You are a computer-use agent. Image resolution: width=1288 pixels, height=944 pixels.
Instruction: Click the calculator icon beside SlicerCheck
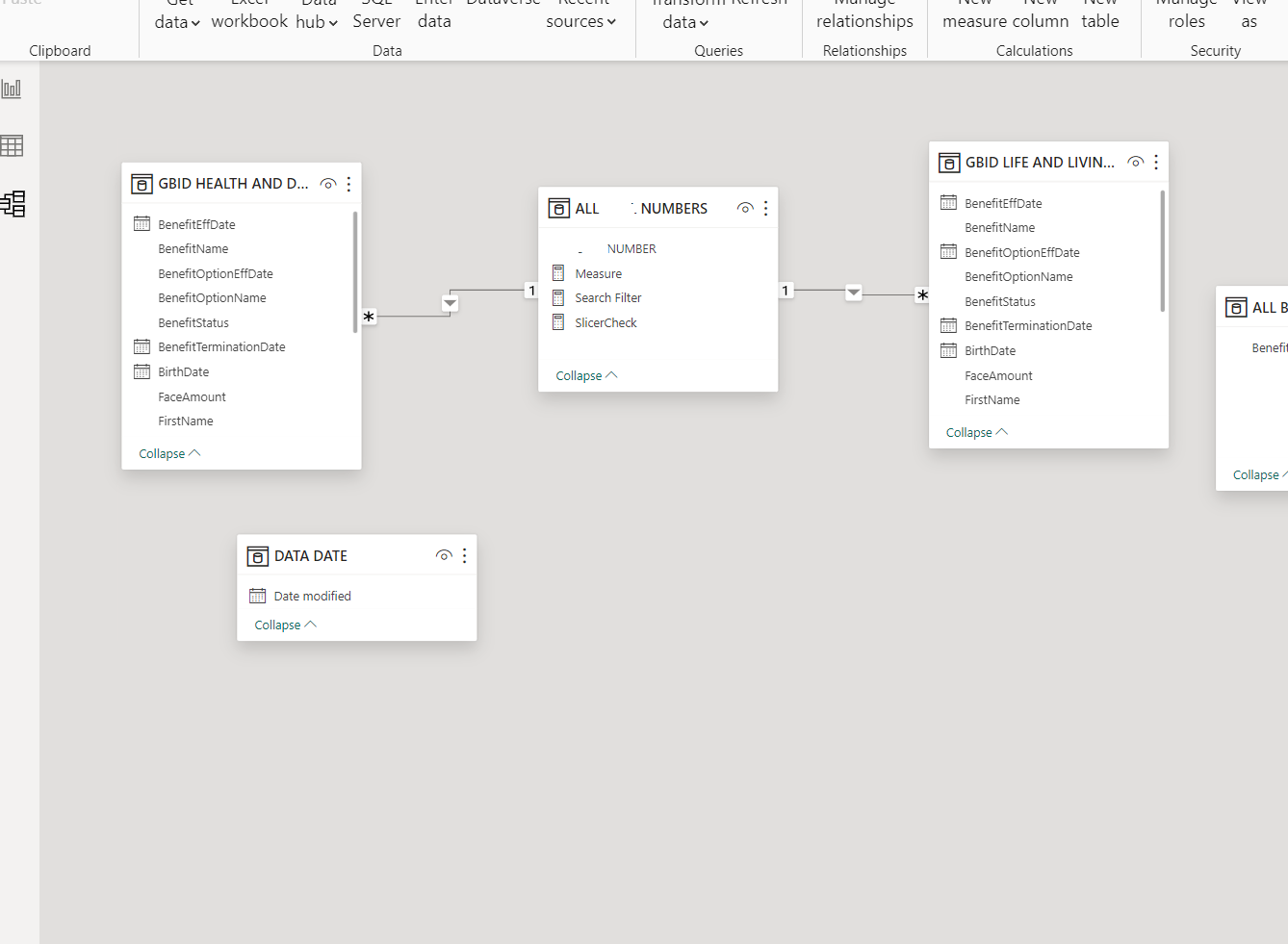coord(558,322)
